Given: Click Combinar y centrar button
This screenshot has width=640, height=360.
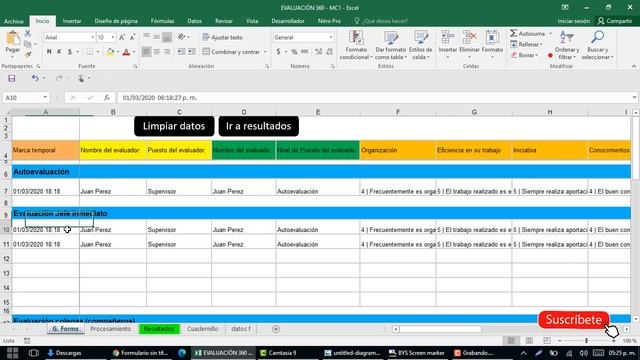Looking at the screenshot, I should 231,52.
